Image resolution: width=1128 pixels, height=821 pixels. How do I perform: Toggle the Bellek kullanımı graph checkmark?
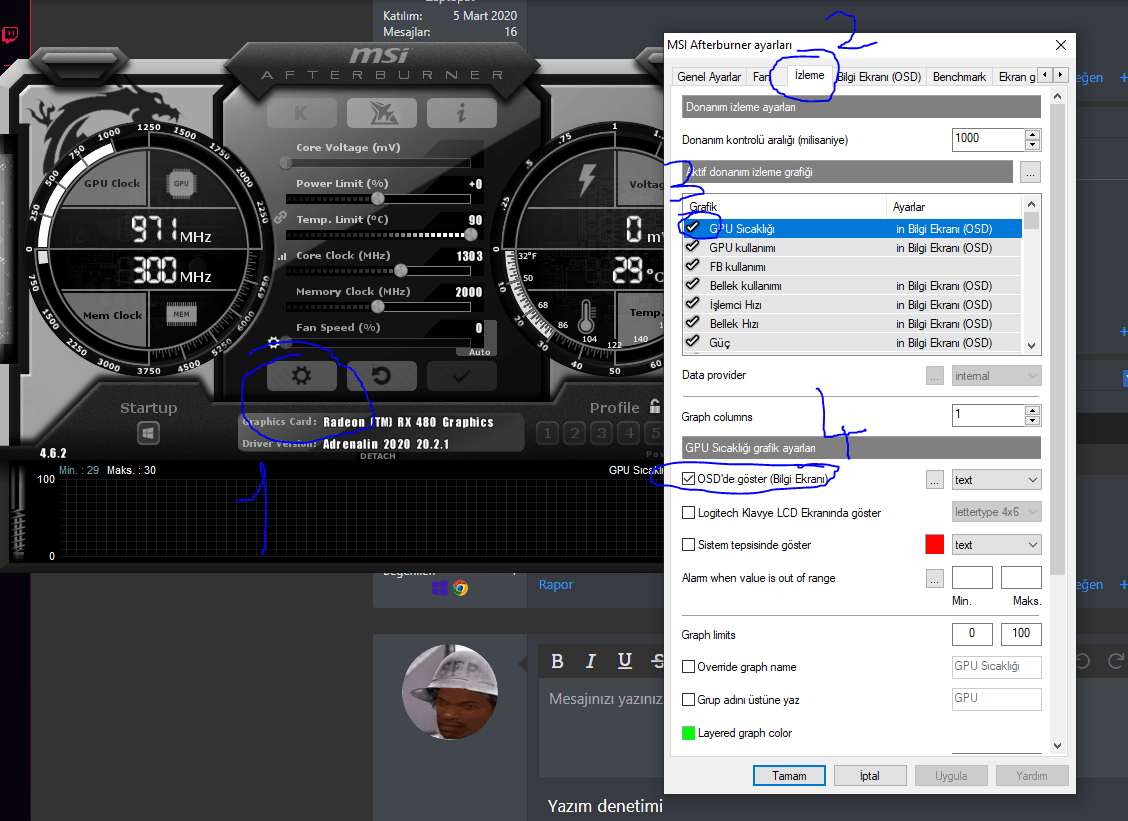(693, 285)
